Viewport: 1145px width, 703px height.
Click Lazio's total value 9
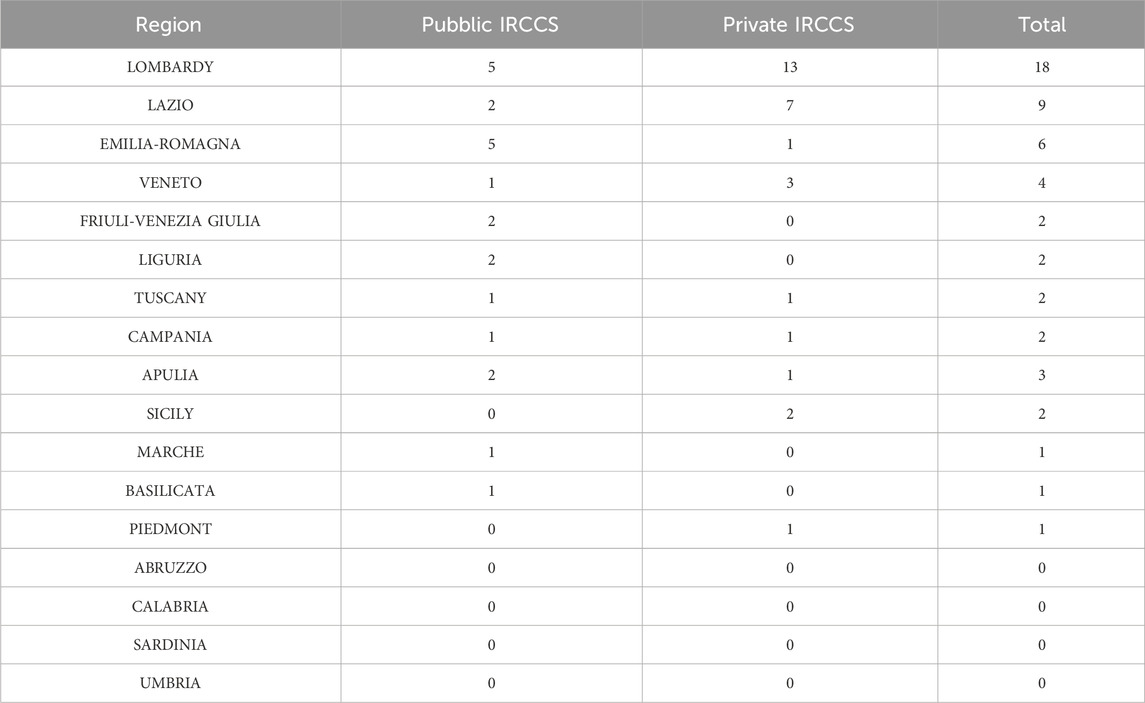pyautogui.click(x=1041, y=105)
